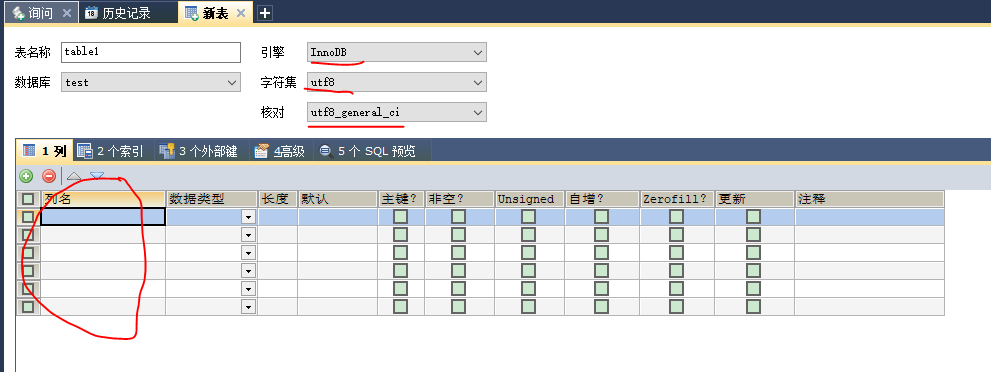Screen dimensions: 991x372
Task: Open fourth row 数据类型 dropdown arrow
Action: pyautogui.click(x=248, y=271)
